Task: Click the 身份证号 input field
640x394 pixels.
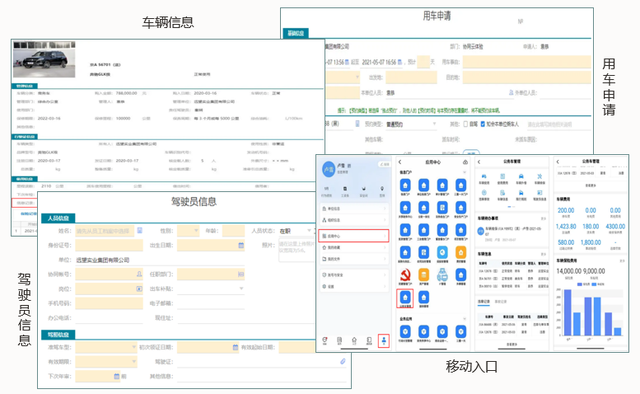Action: pyautogui.click(x=109, y=245)
